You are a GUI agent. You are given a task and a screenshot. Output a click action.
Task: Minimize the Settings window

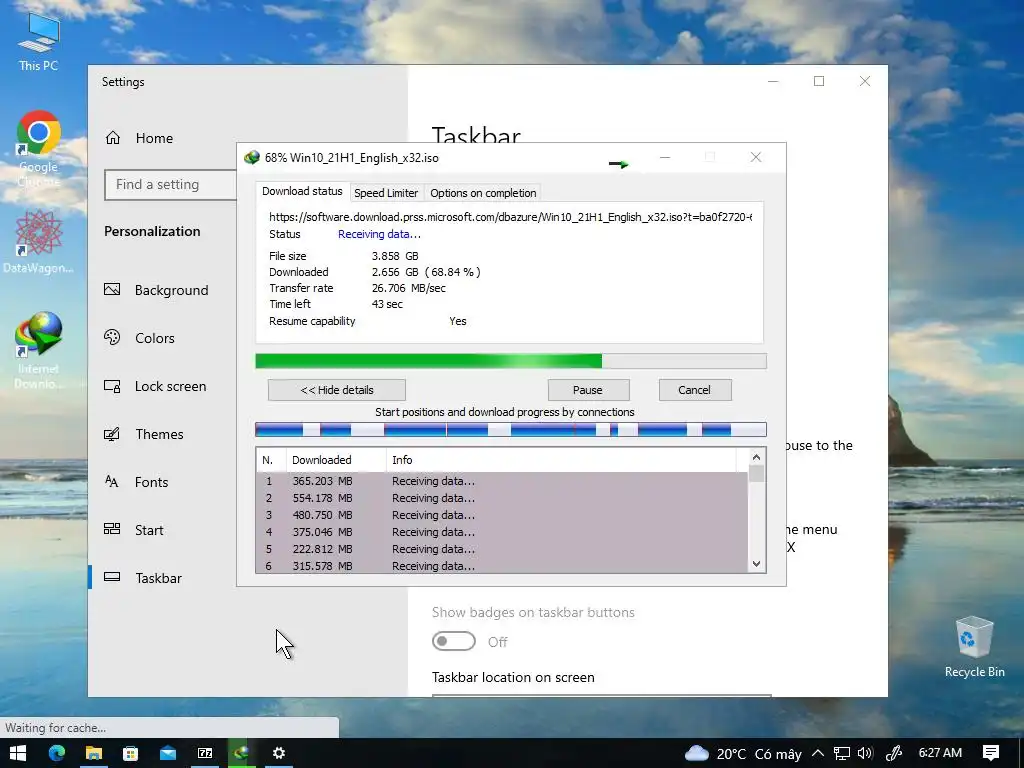773,81
